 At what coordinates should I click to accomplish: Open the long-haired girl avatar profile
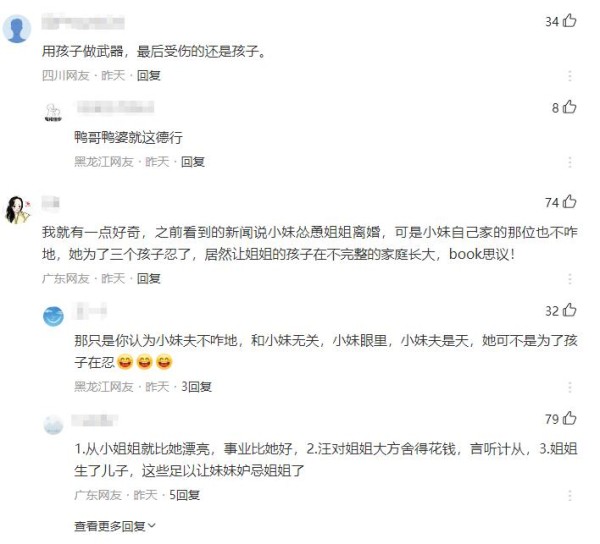[17, 210]
